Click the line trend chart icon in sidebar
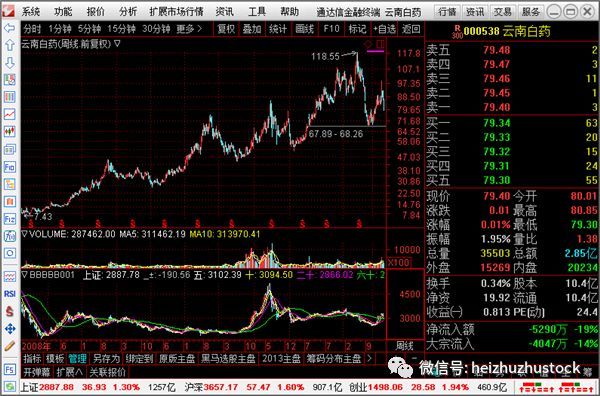 point(9,114)
